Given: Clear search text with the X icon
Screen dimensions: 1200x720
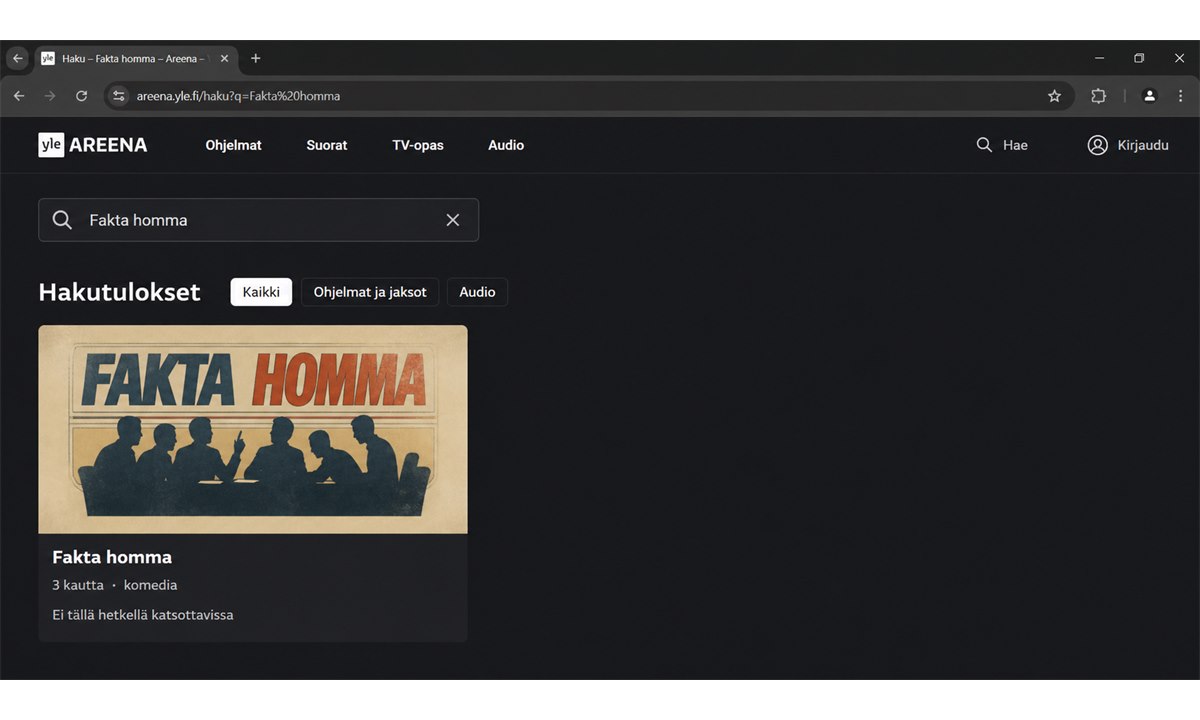Looking at the screenshot, I should (453, 220).
